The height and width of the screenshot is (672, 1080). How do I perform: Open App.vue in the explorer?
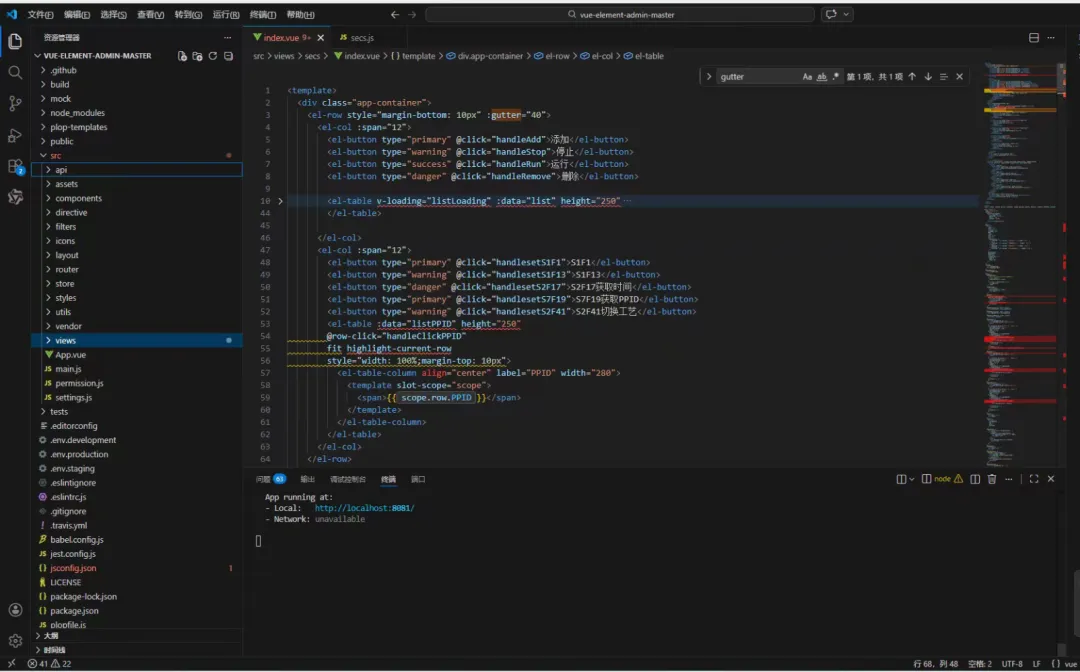137,355
